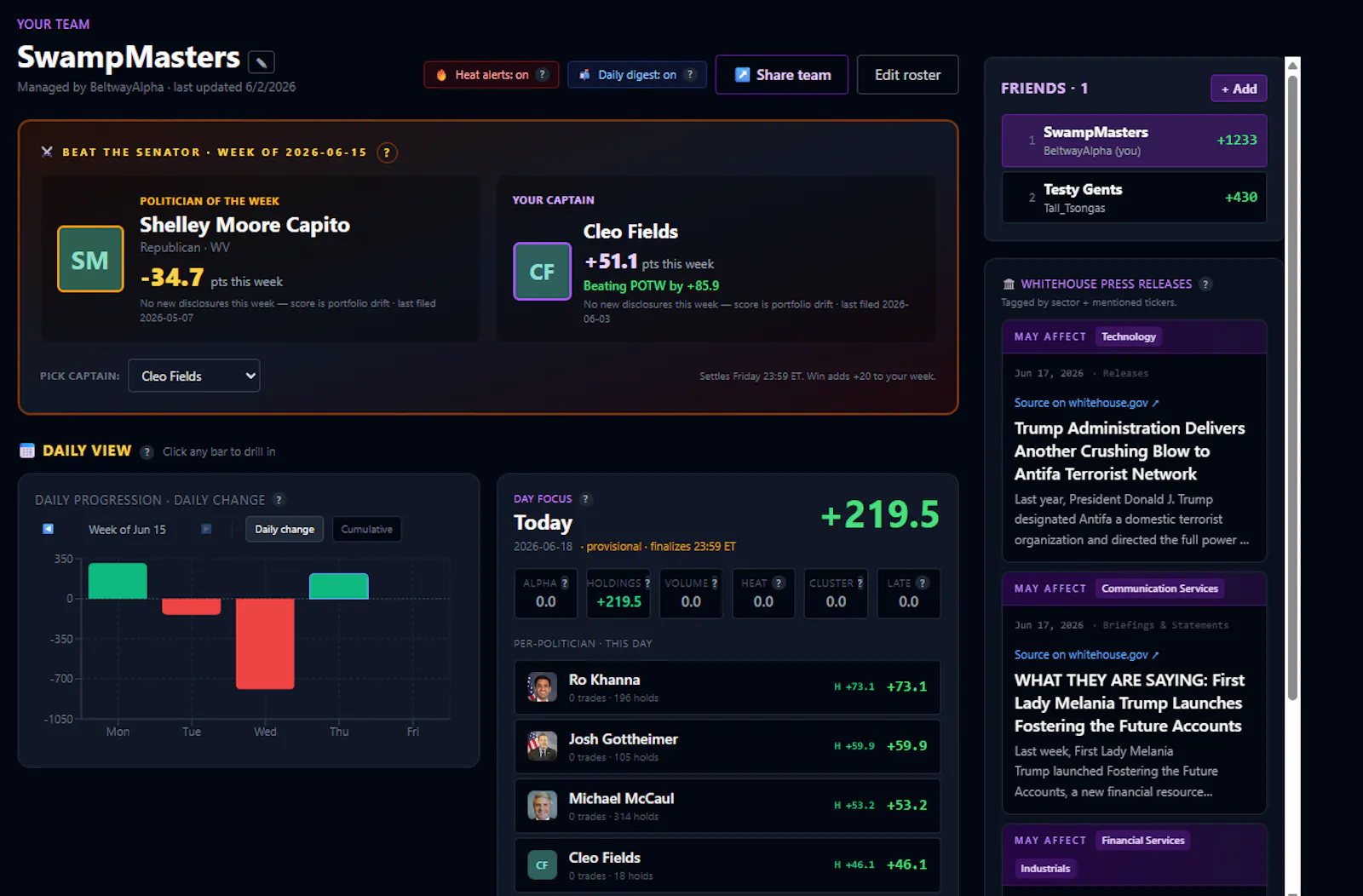Click the Technology sector tag
This screenshot has width=1363, height=896.
click(x=1128, y=336)
